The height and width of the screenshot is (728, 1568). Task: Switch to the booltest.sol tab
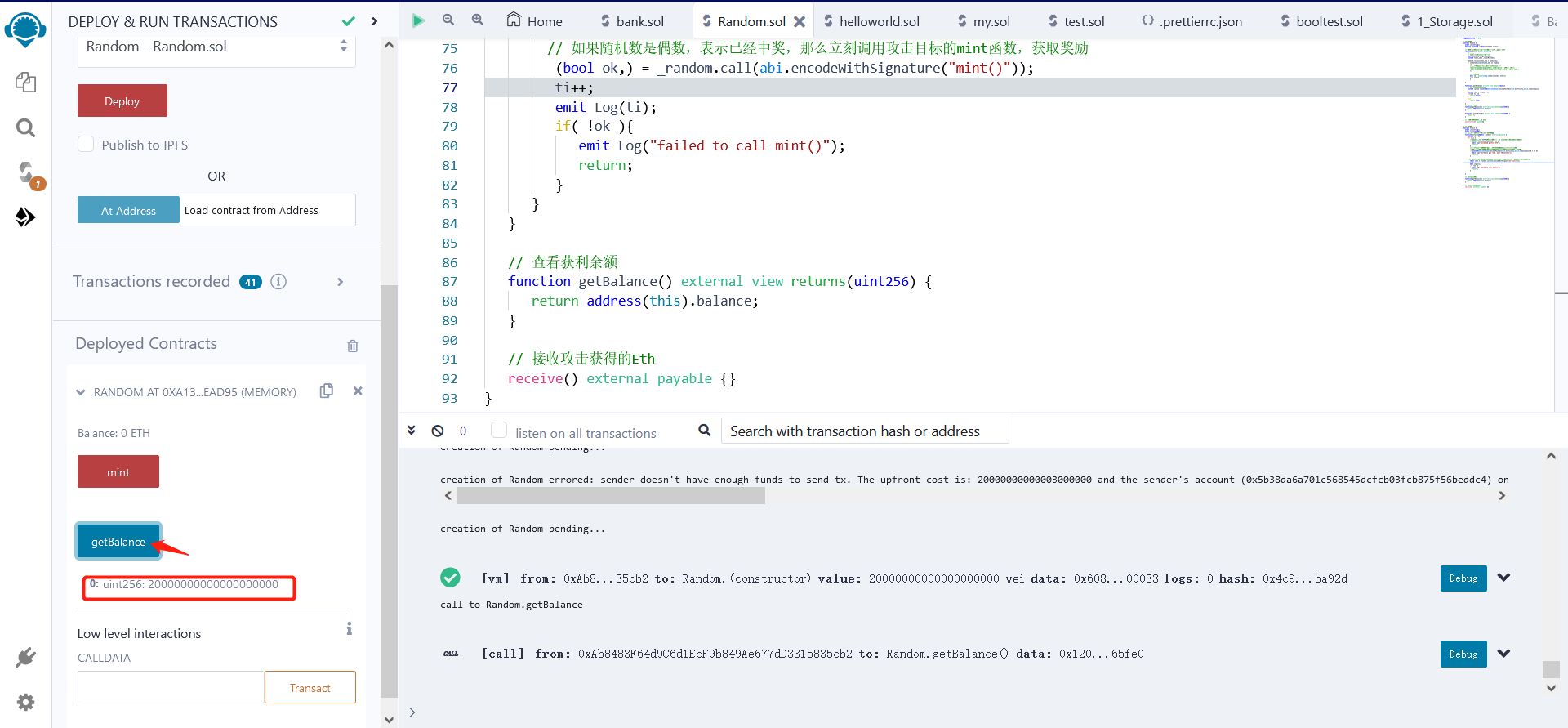1321,21
